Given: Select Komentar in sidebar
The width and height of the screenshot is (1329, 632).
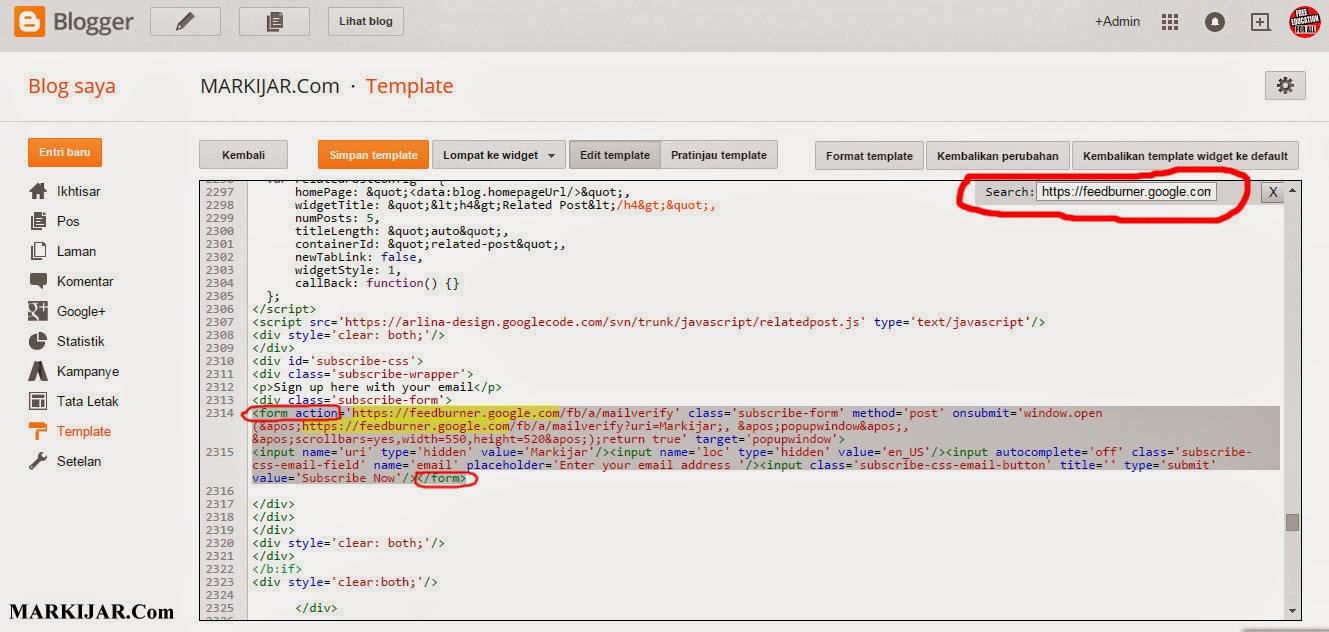Looking at the screenshot, I should [85, 281].
